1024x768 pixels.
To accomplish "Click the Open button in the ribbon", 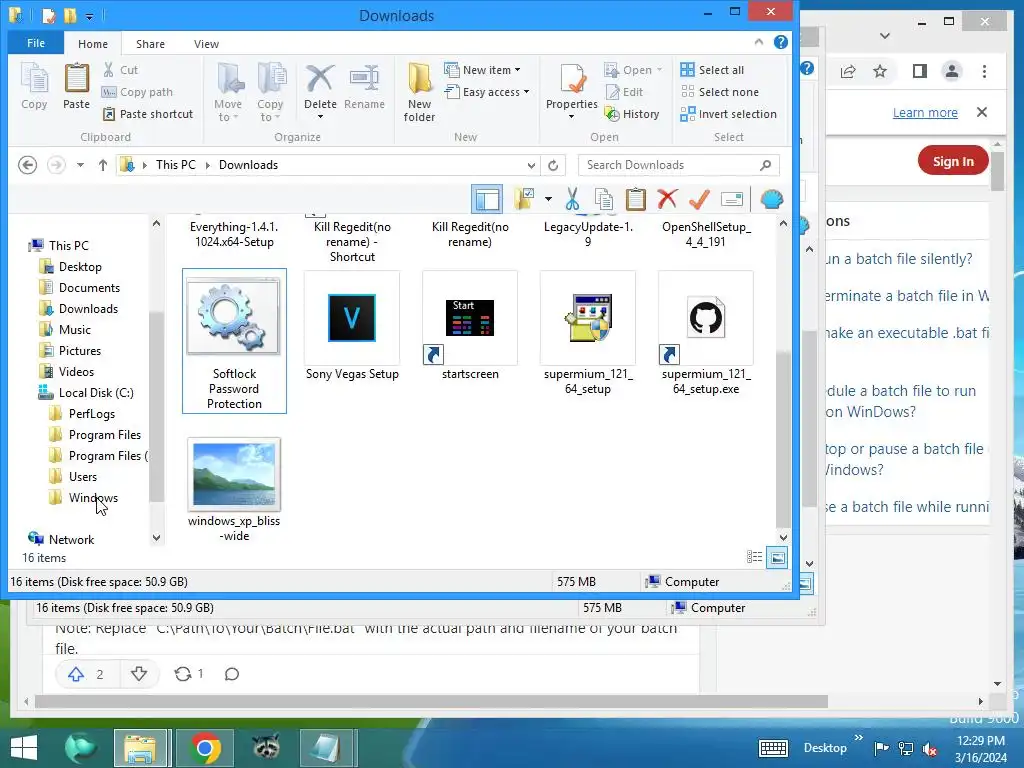I will (633, 70).
